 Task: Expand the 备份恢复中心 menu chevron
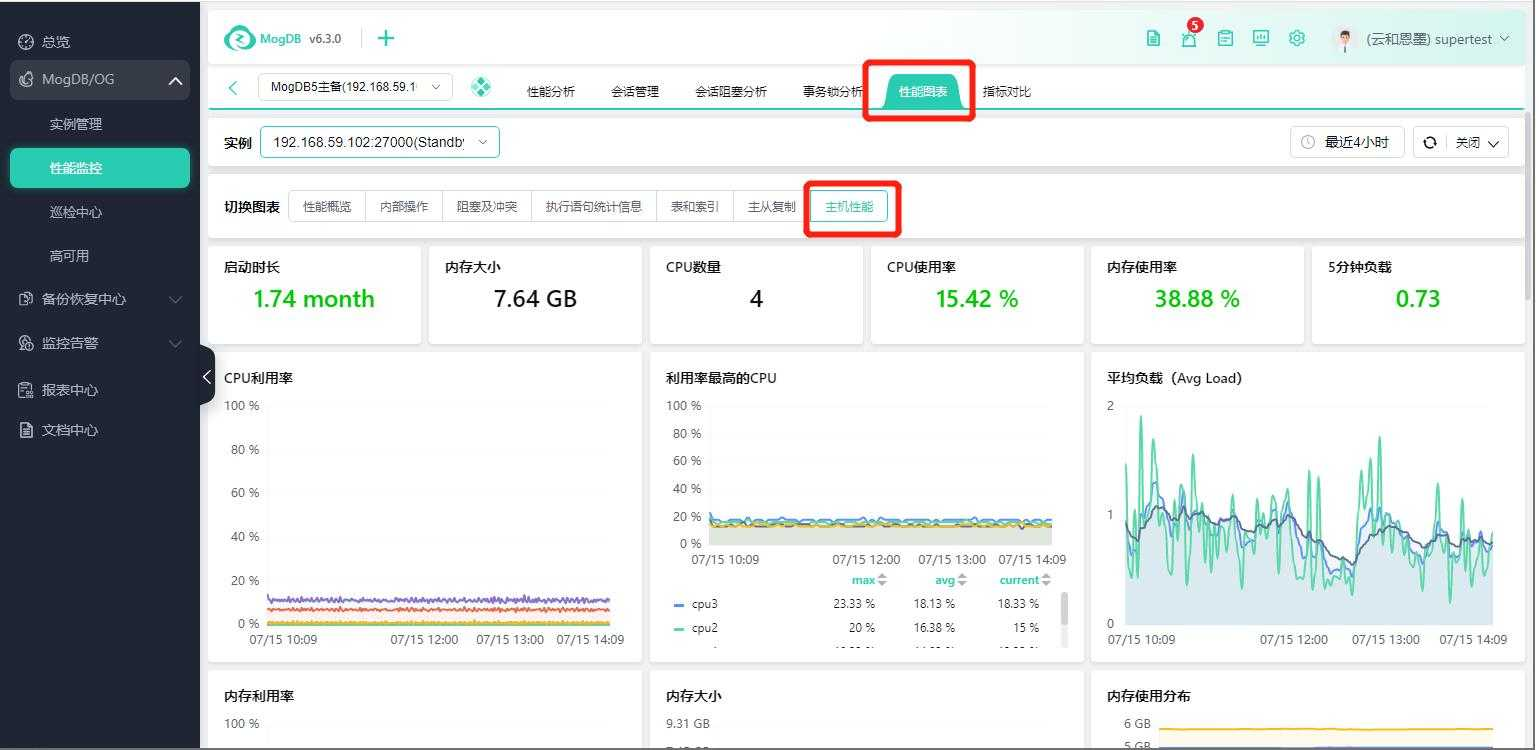(x=175, y=299)
